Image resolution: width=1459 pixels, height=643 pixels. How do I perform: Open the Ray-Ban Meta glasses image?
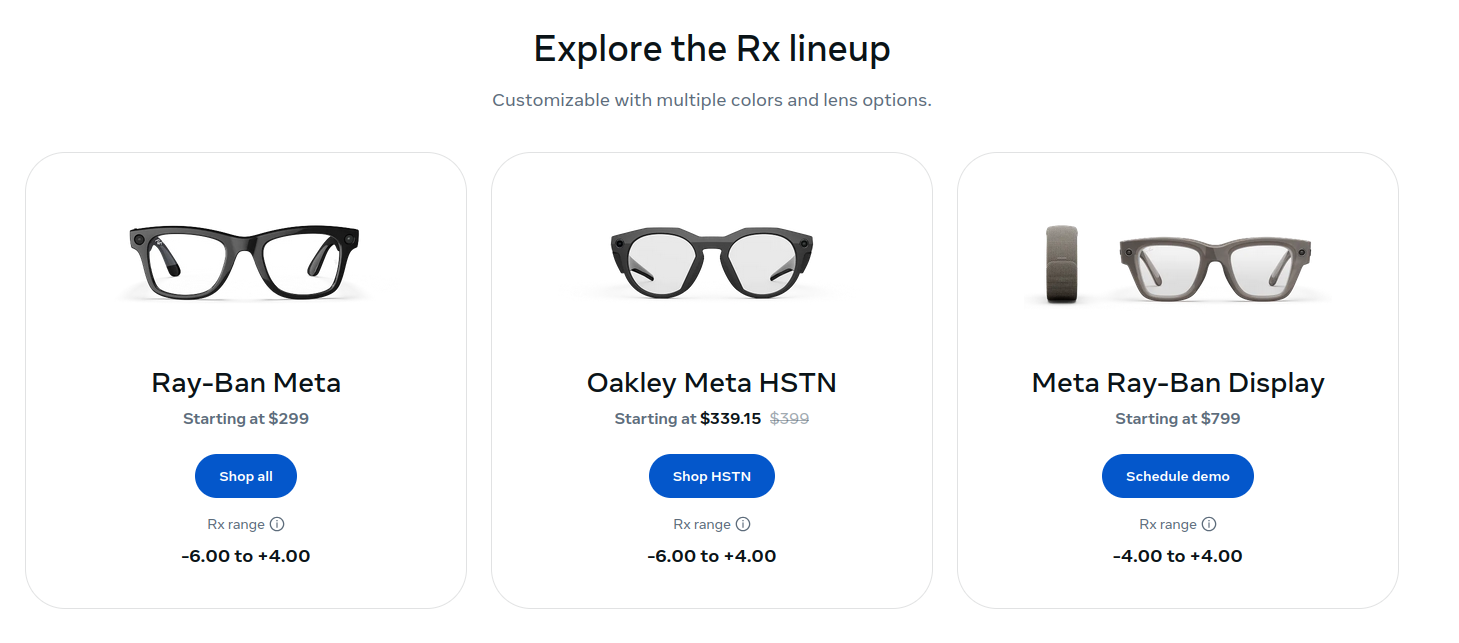[x=245, y=260]
